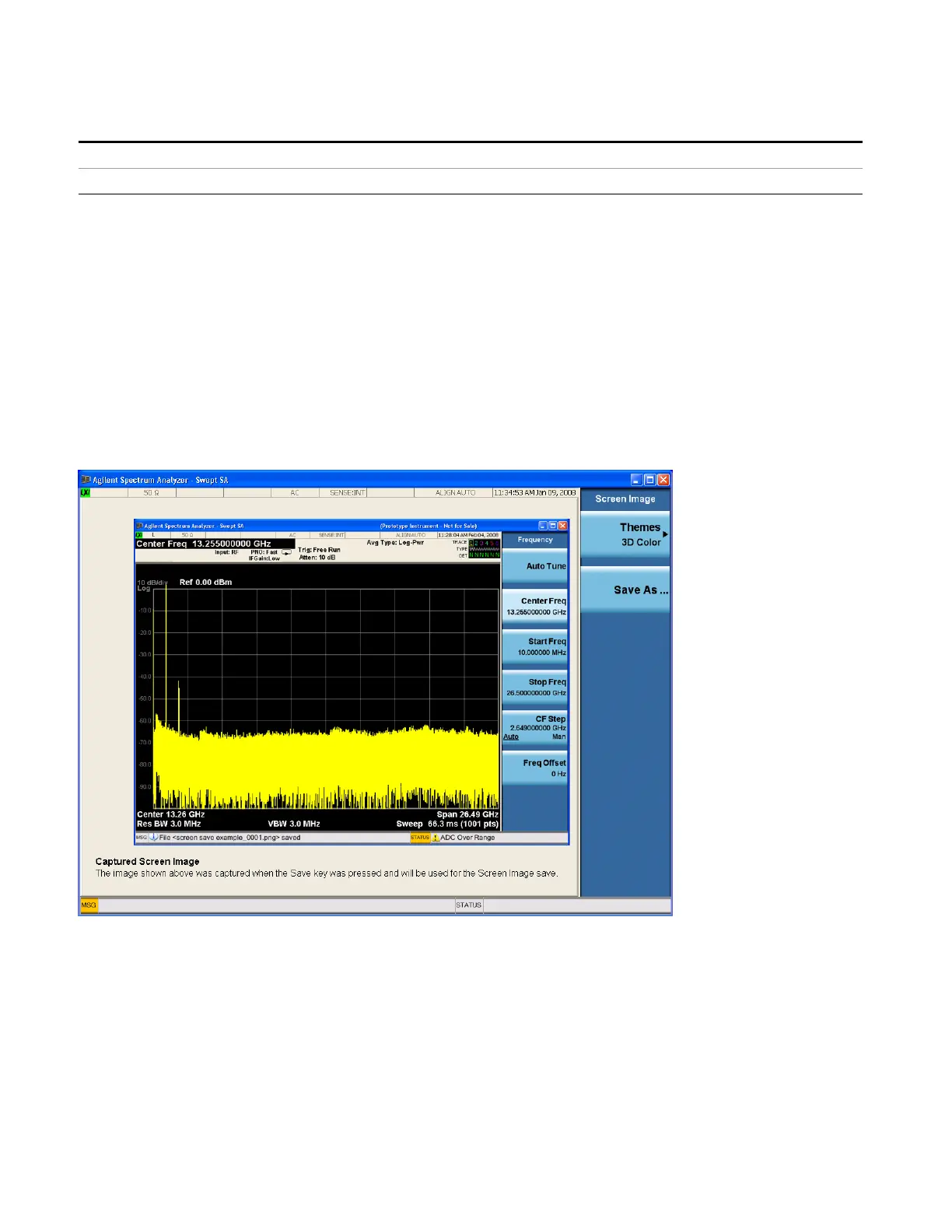
Task: Click the Start Freq value 10.000000 MHz
Action: pos(541,653)
